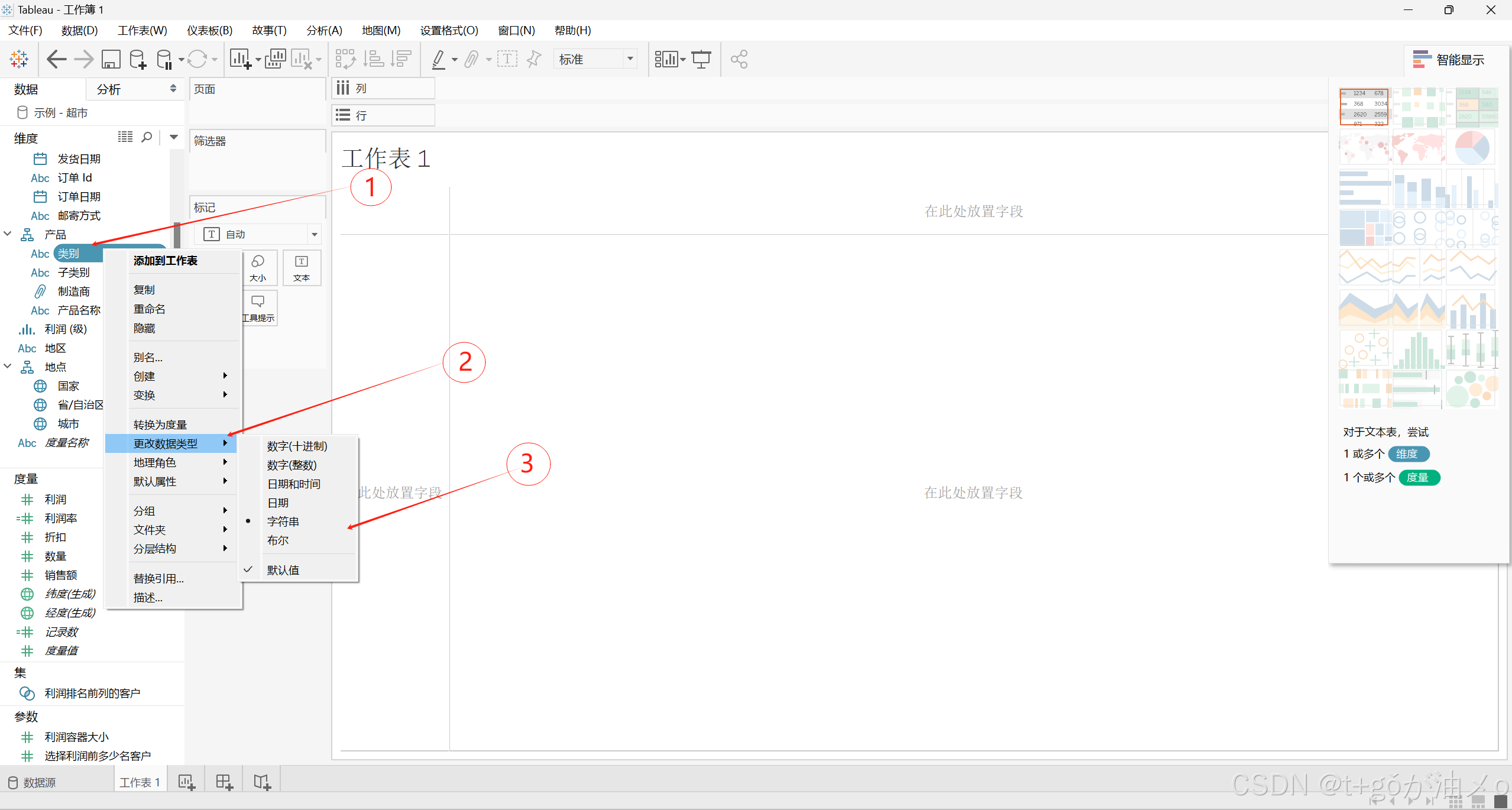Check the 默认值 option in the submenu
The height and width of the screenshot is (810, 1512).
click(283, 570)
